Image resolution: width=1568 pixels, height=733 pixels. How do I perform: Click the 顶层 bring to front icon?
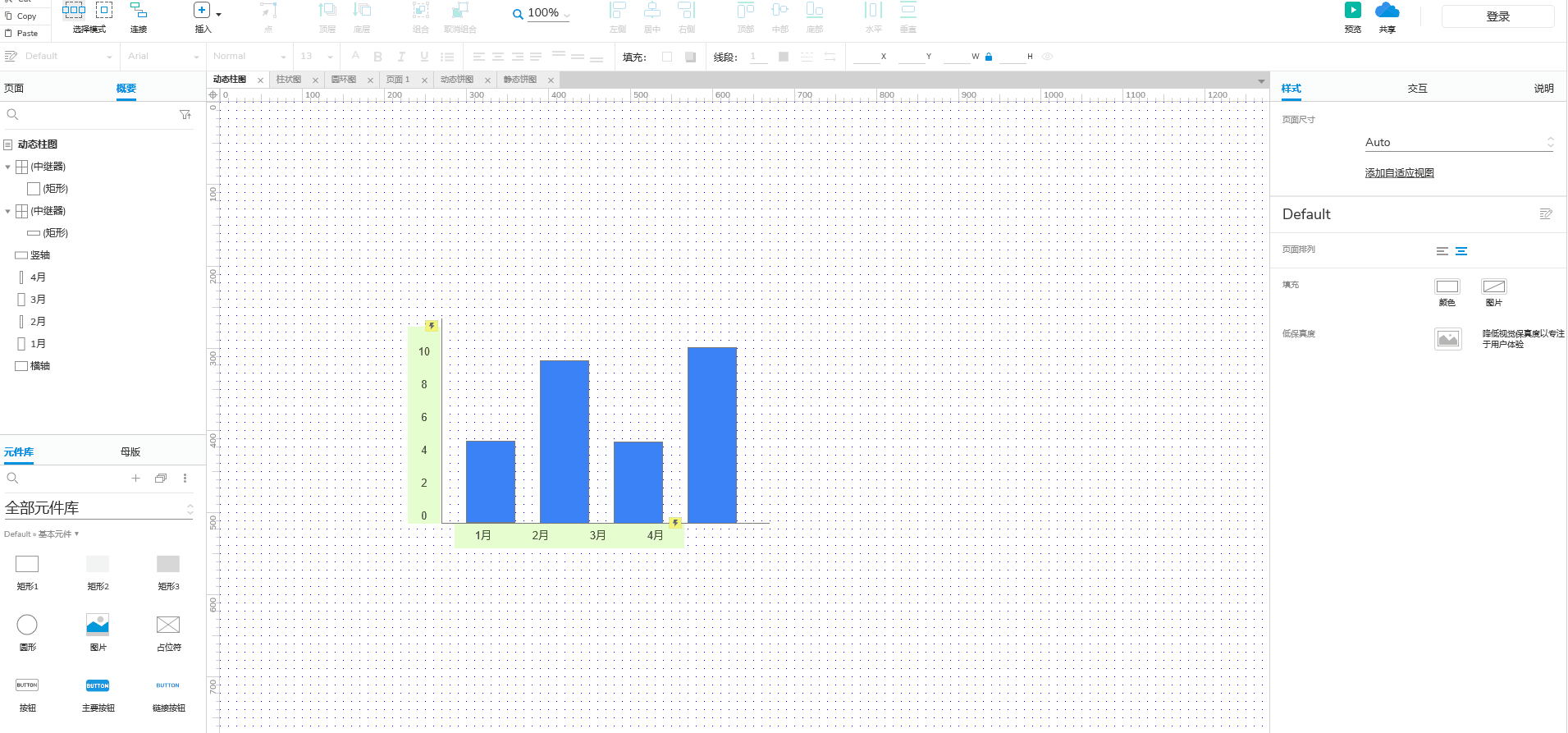327,11
